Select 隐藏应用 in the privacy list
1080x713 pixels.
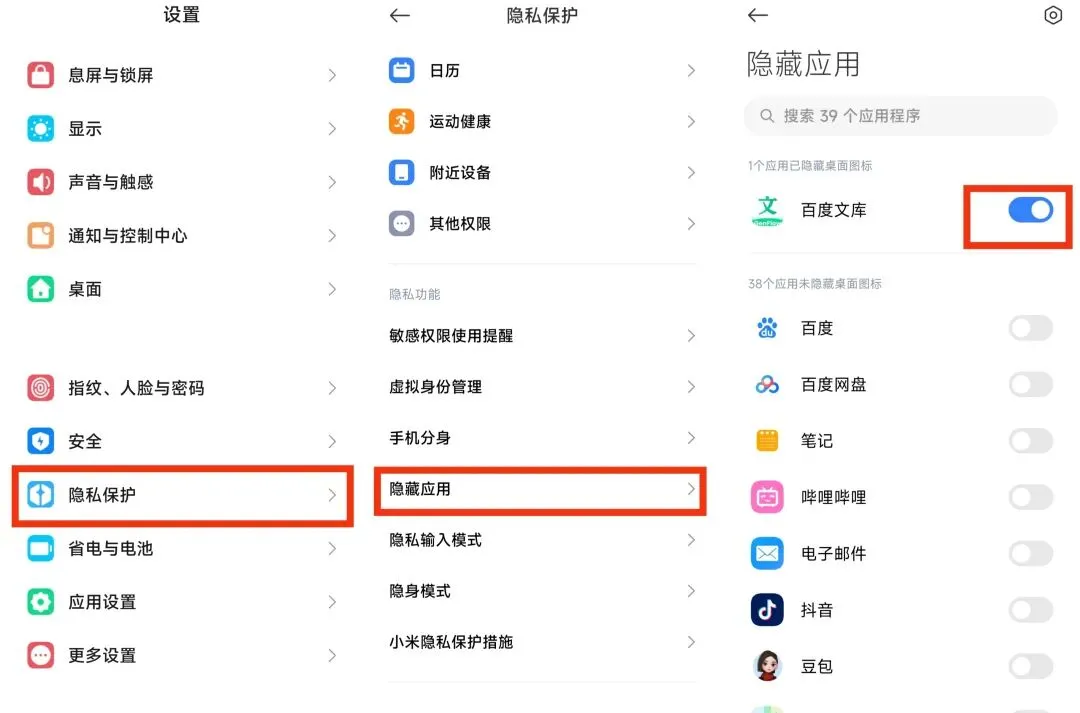[540, 489]
